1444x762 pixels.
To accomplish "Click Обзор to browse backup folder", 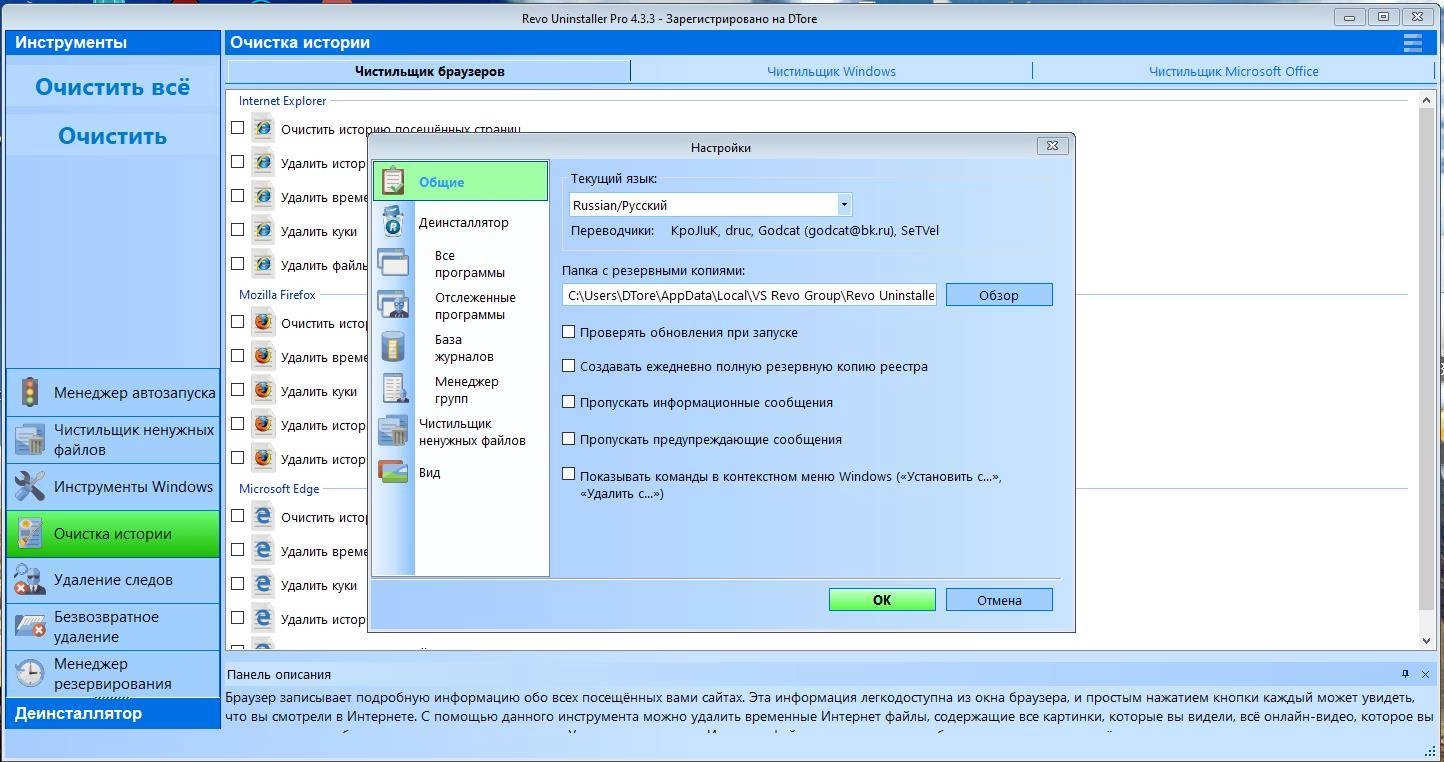I will [x=999, y=295].
